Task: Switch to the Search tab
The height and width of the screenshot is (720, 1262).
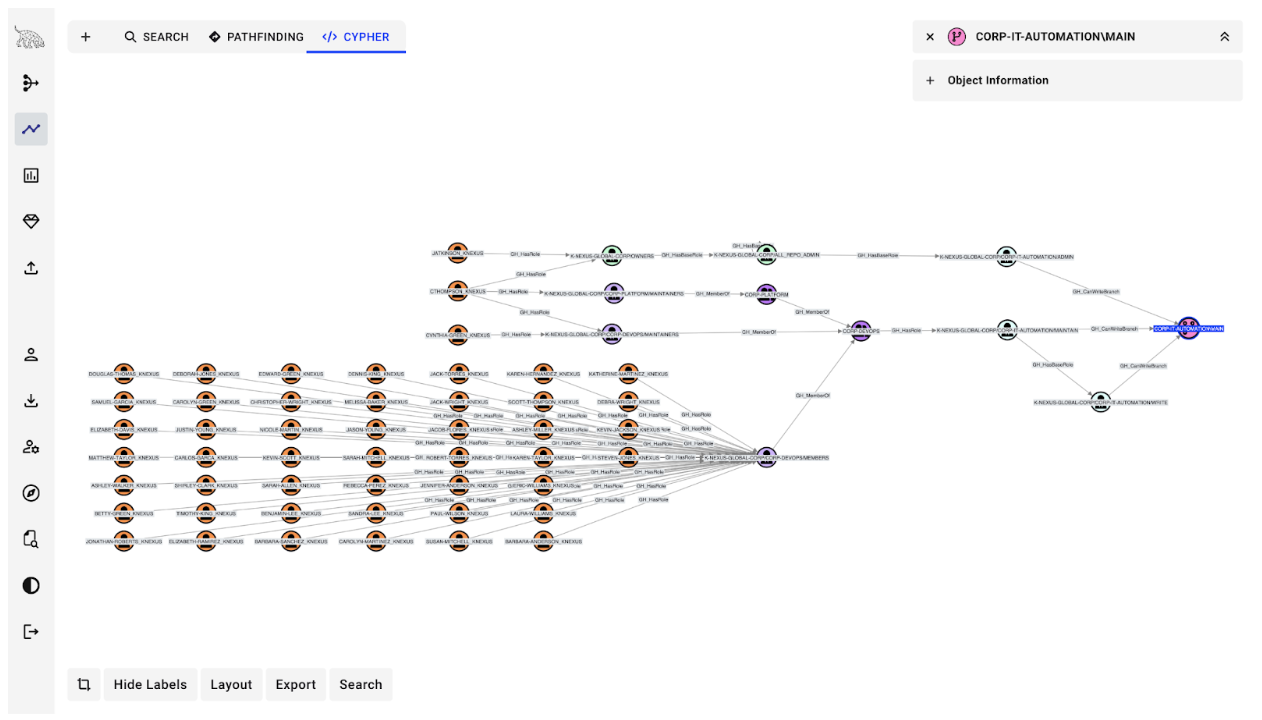Action: 156,37
